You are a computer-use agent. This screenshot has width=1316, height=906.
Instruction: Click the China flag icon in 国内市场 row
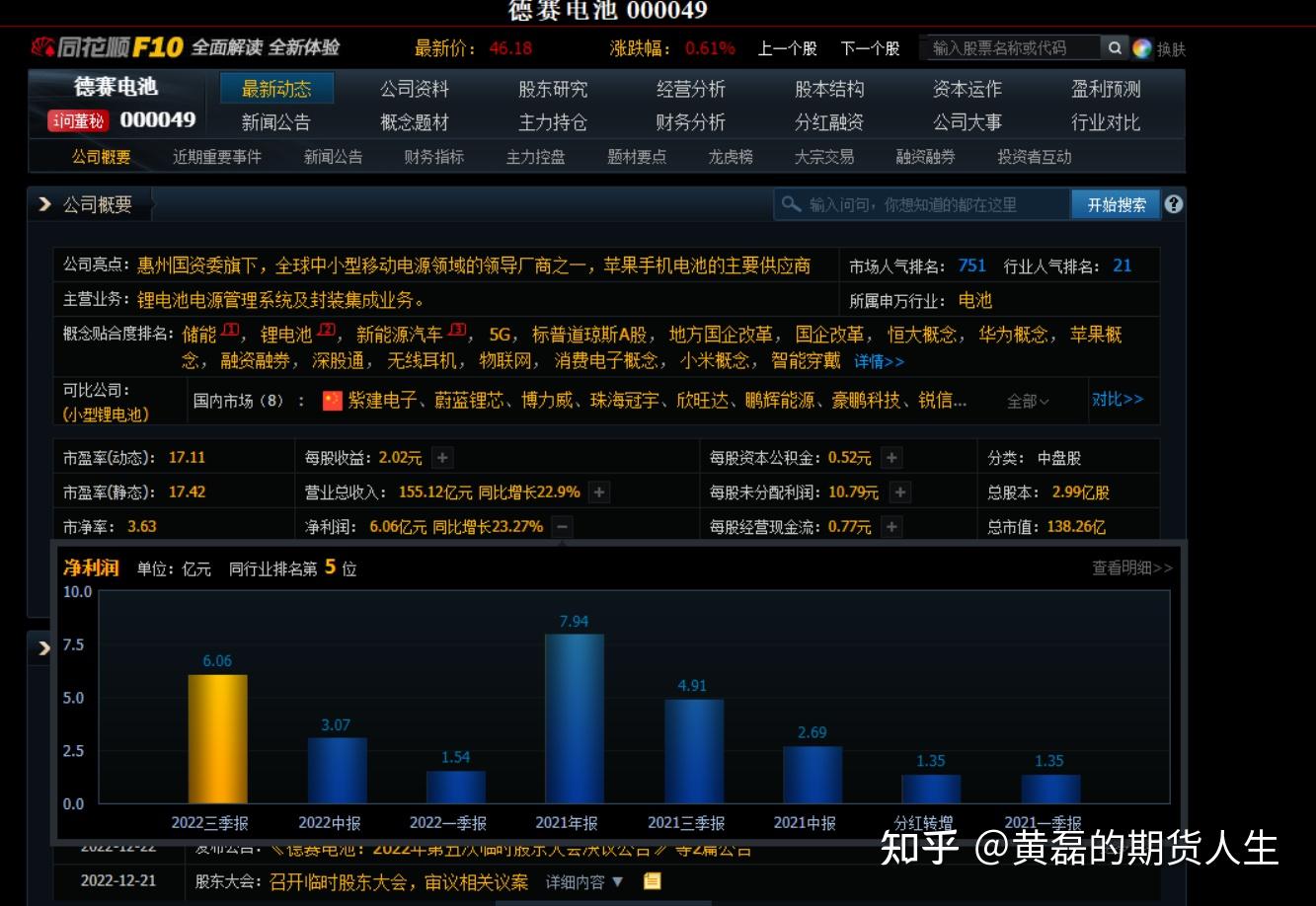(x=332, y=400)
